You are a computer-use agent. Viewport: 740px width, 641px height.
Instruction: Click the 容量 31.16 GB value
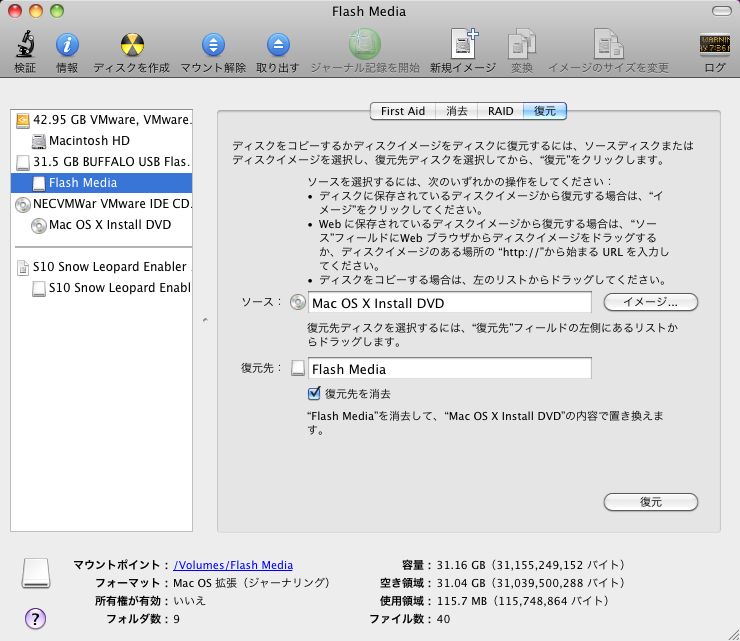[530, 565]
